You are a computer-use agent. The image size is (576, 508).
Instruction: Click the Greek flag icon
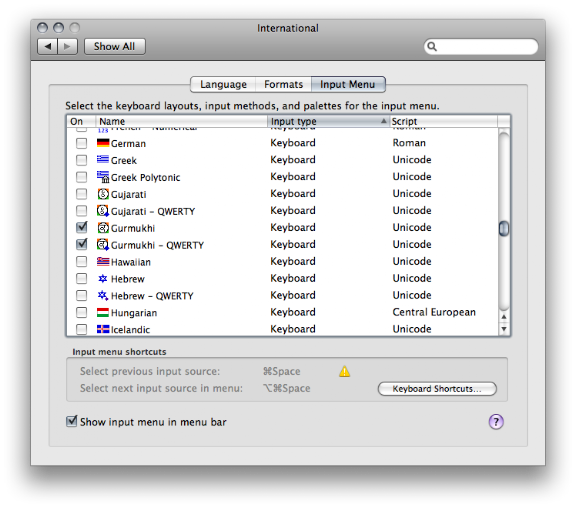pyautogui.click(x=103, y=159)
